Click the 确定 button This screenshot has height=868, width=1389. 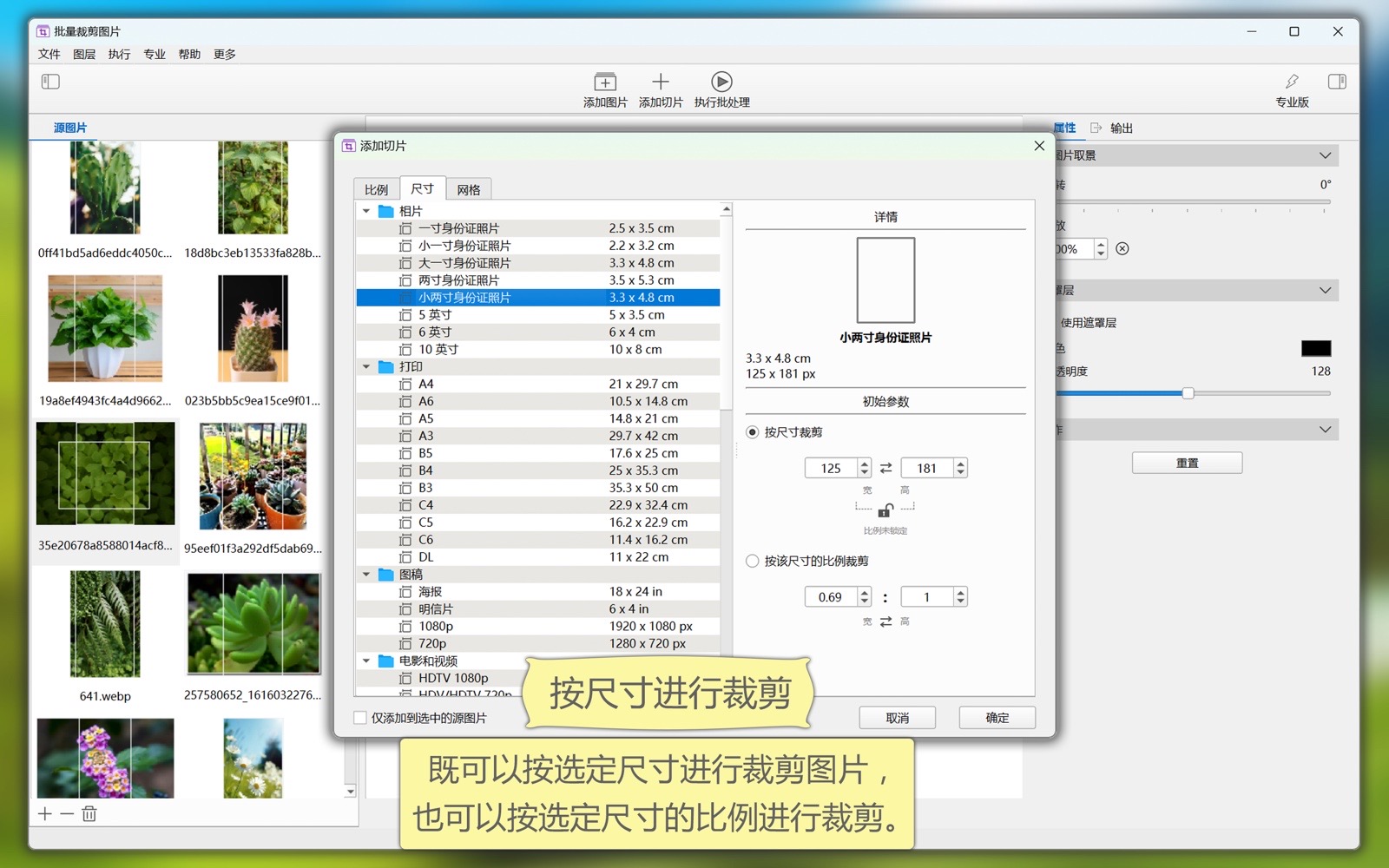pos(997,718)
